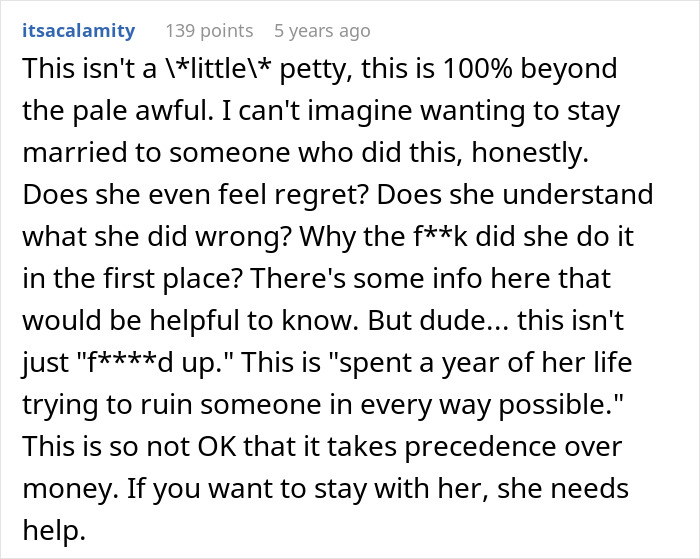Click the phrase 'the pale awful'
Viewport: 700px width, 559px height.
click(x=117, y=111)
